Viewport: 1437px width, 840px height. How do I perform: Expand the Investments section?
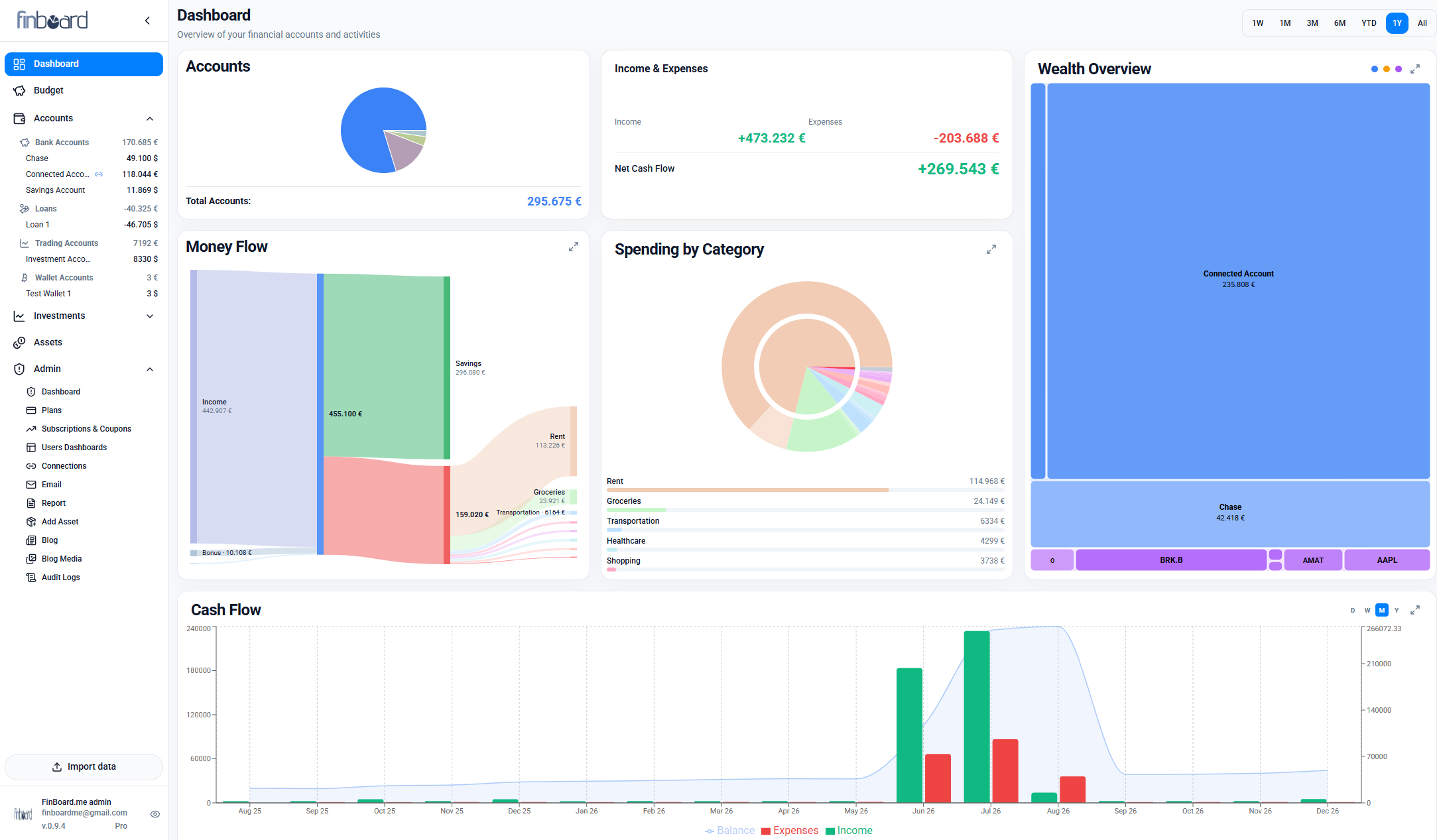[150, 316]
